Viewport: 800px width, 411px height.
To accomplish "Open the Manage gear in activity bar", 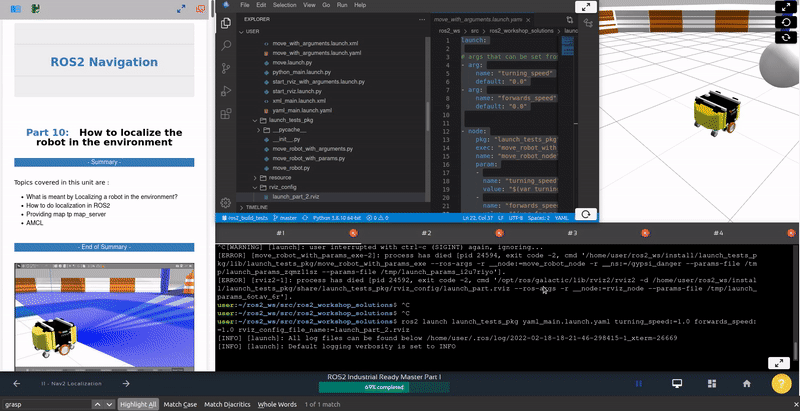I will click(226, 202).
